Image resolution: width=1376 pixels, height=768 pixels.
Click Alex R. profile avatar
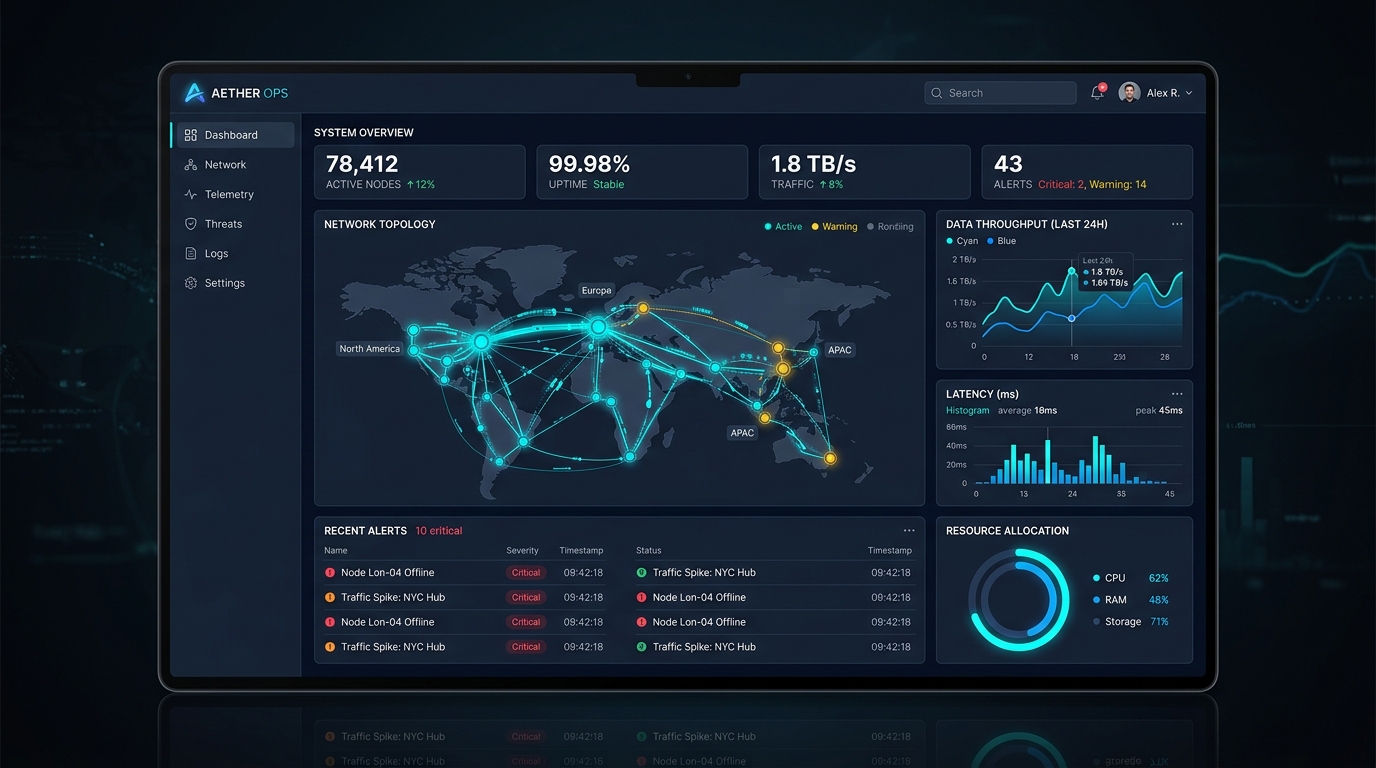click(x=1129, y=93)
